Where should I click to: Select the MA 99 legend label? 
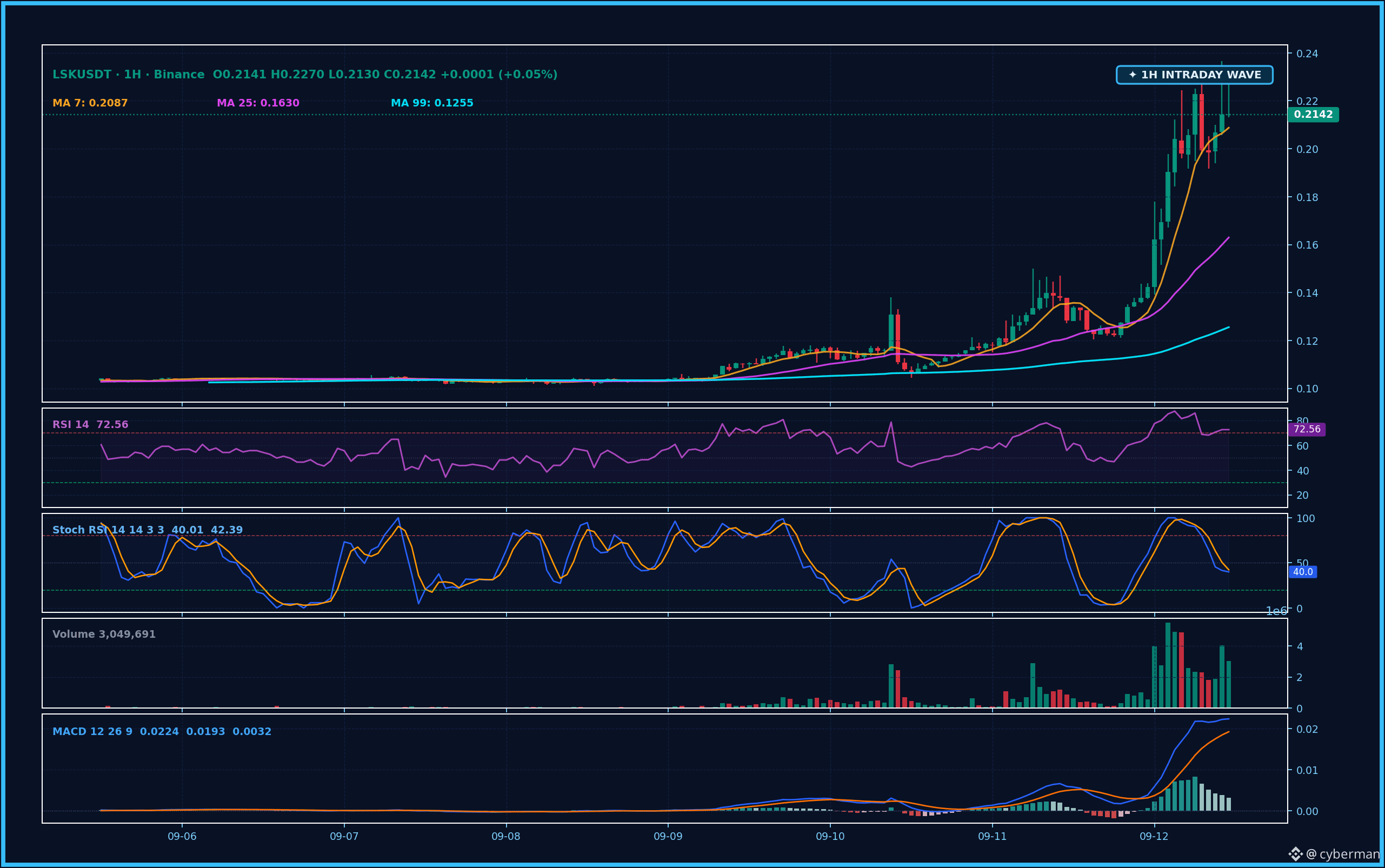[x=432, y=103]
